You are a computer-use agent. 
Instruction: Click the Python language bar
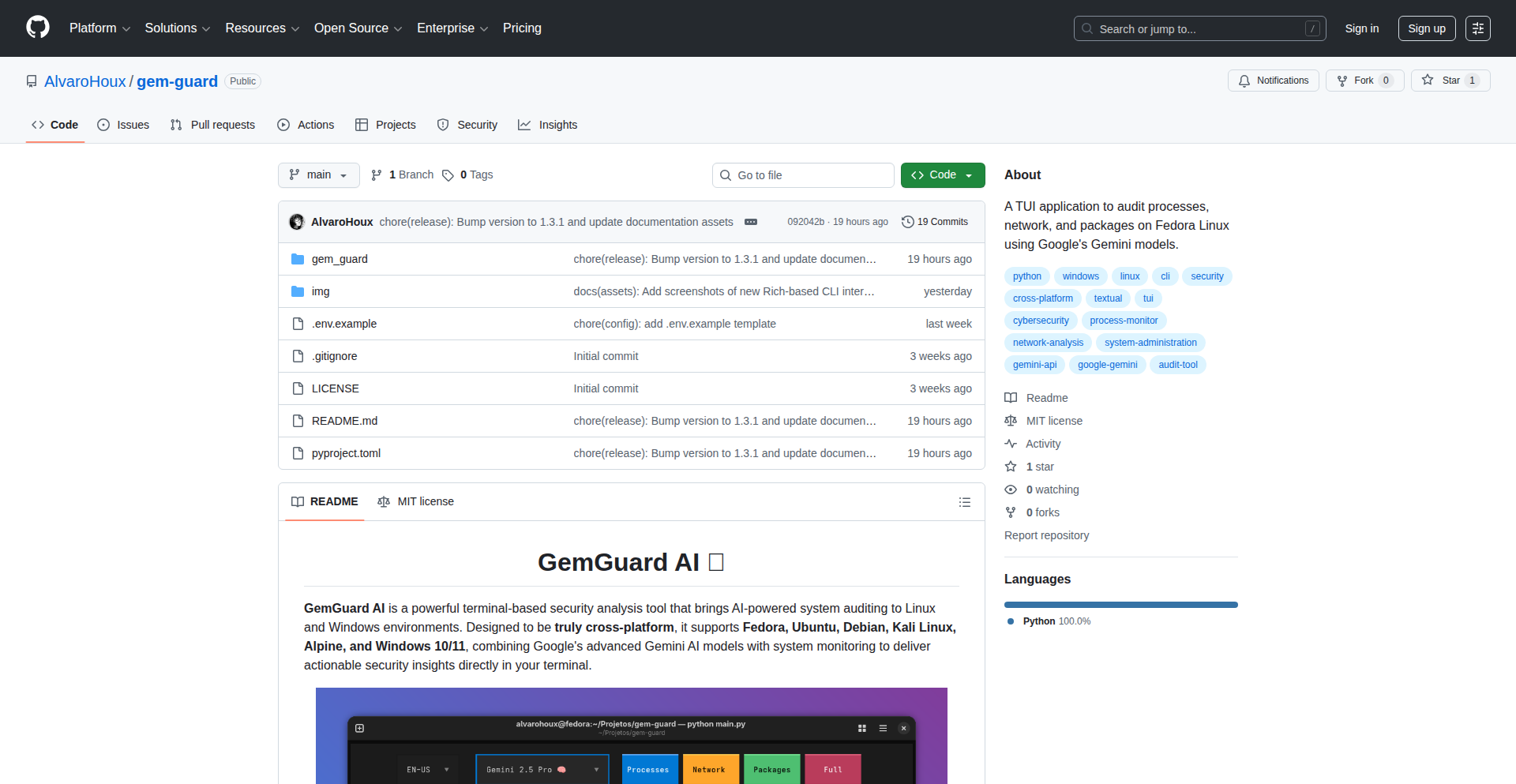[x=1120, y=604]
